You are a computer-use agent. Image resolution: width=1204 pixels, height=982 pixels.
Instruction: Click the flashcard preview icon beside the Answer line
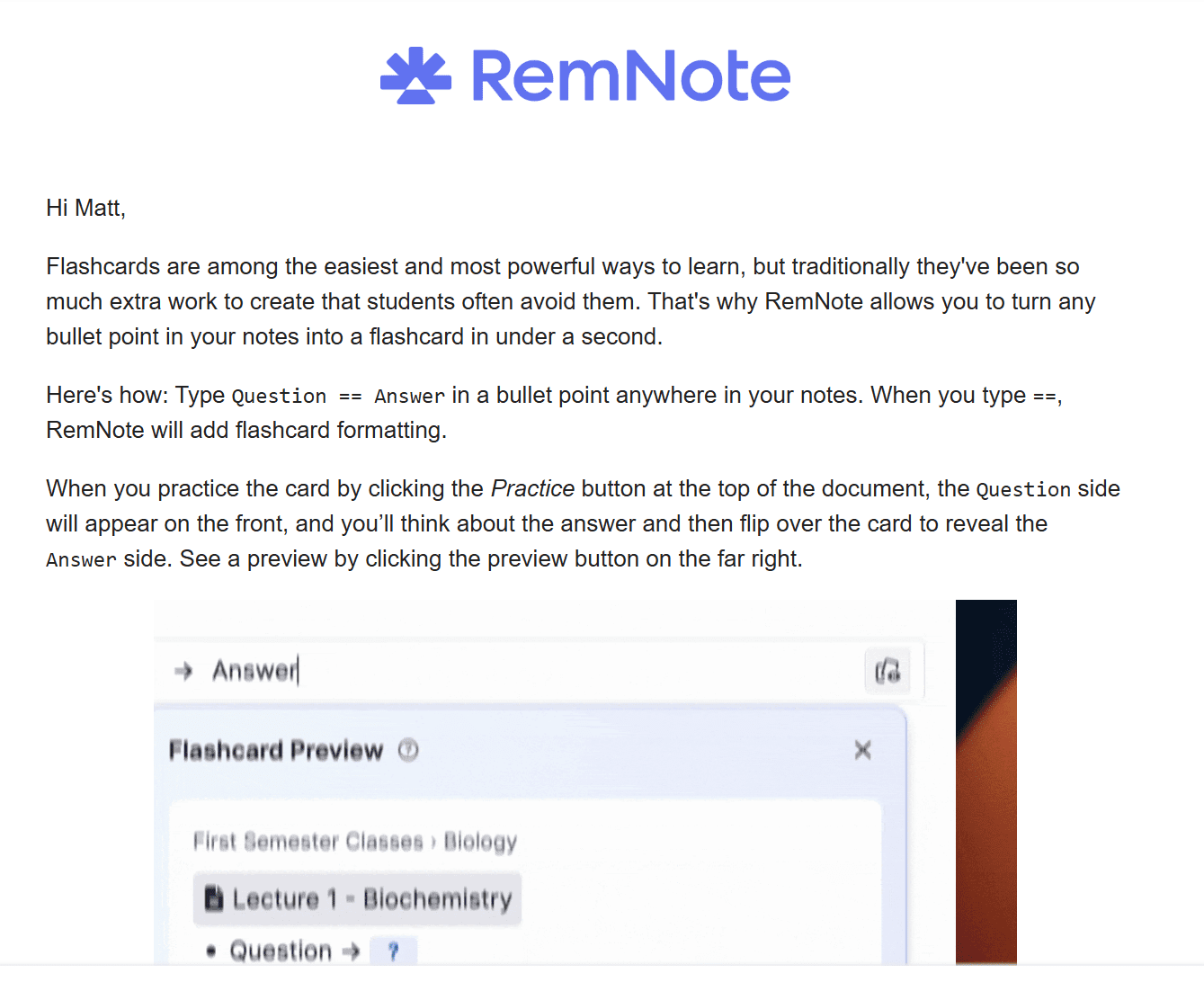pyautogui.click(x=887, y=670)
